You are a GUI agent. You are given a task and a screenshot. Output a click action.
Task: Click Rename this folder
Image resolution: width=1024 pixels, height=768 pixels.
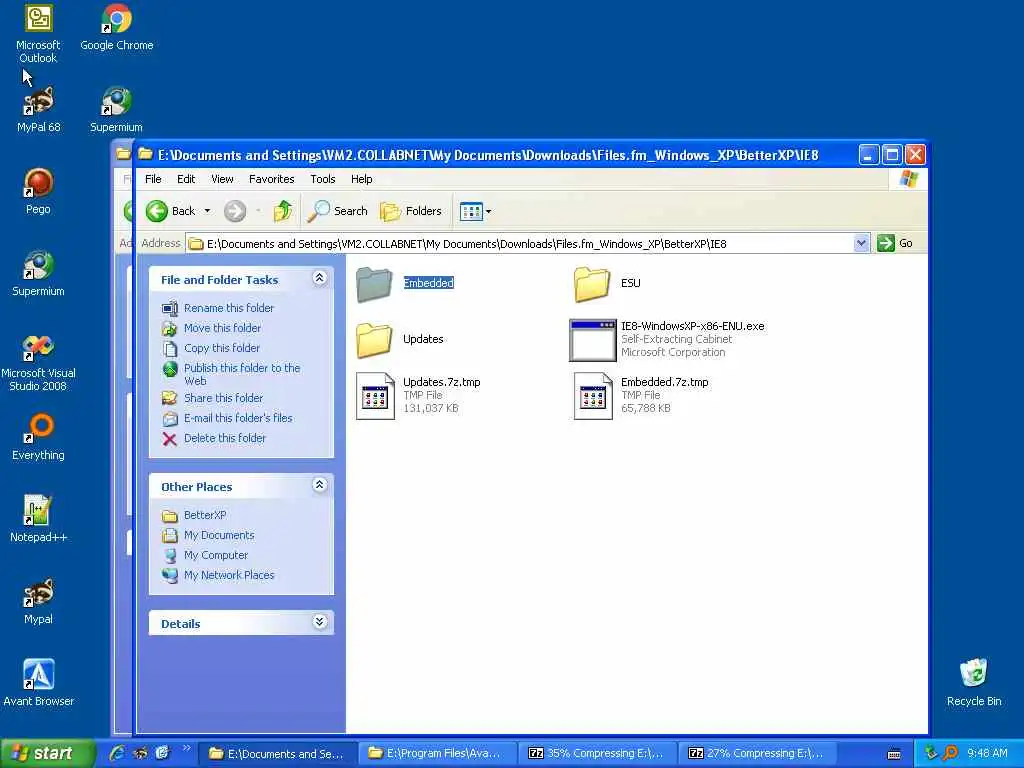coord(229,308)
